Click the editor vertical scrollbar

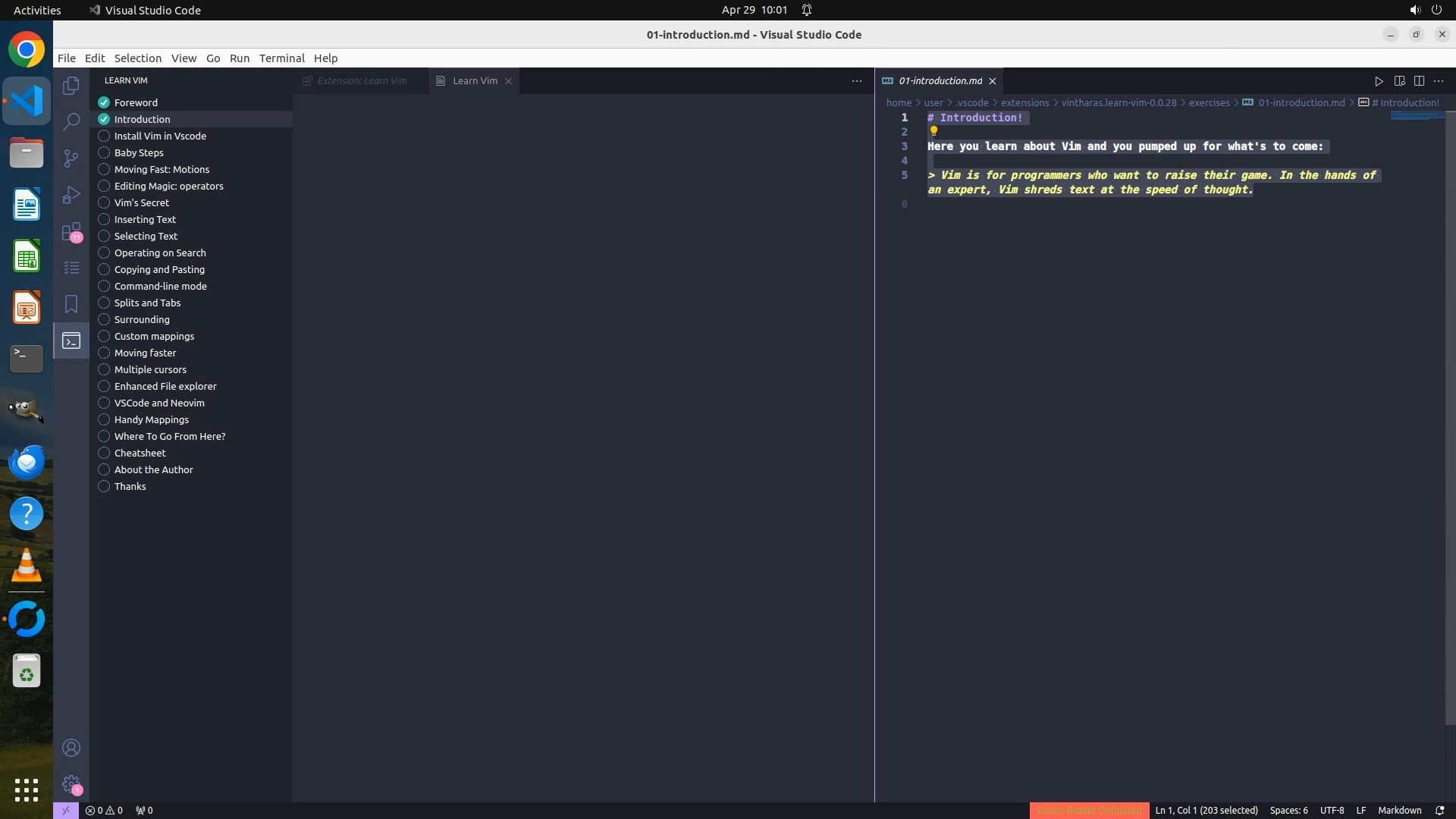[x=1450, y=417]
